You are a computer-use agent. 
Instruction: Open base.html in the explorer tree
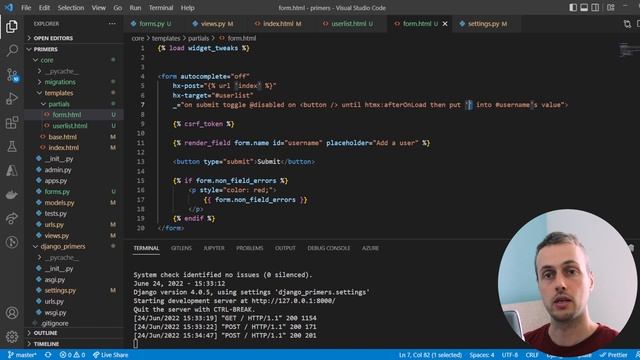pyautogui.click(x=73, y=137)
